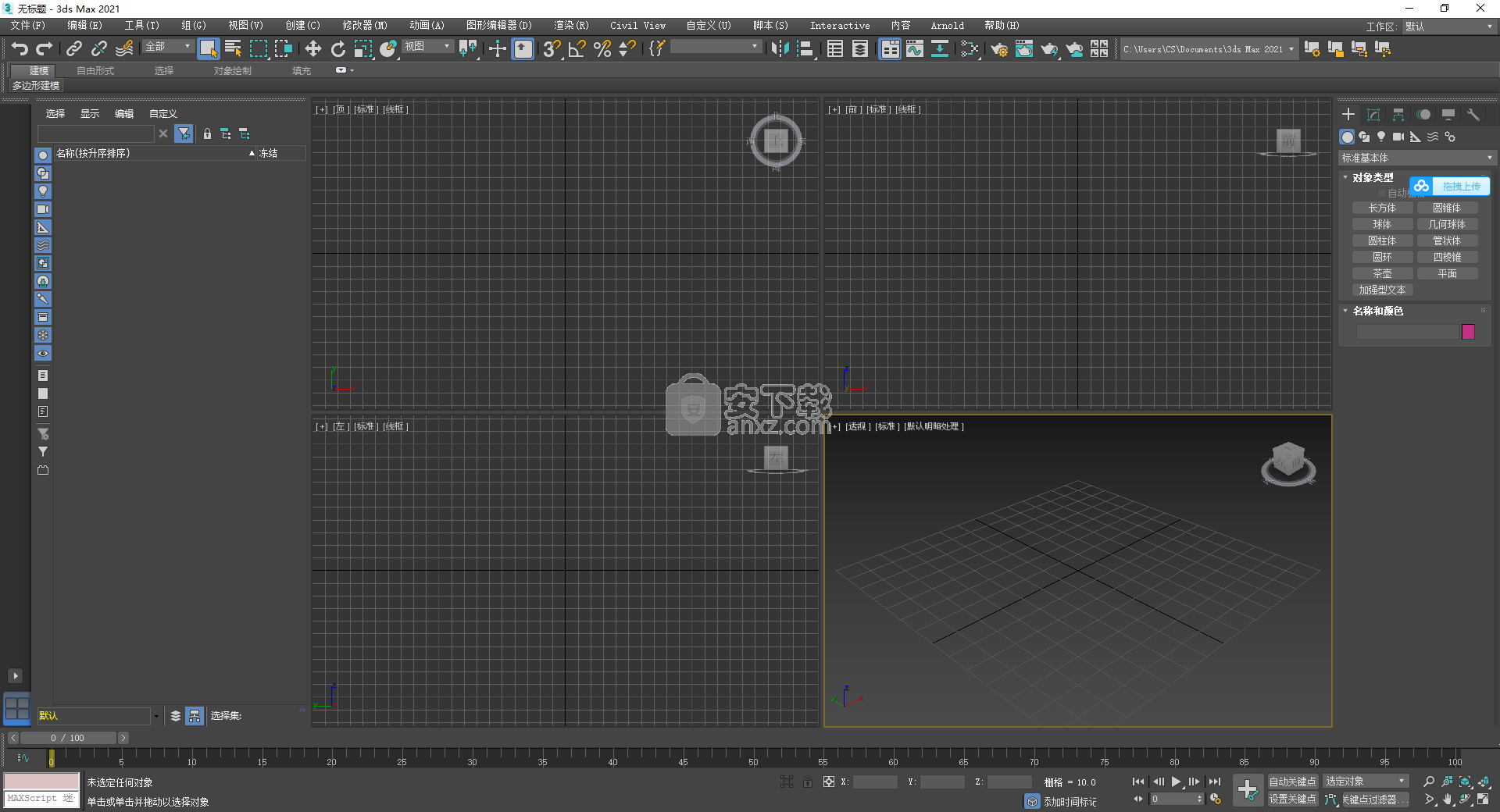
Task: Click the Redo arrow icon
Action: [x=45, y=49]
